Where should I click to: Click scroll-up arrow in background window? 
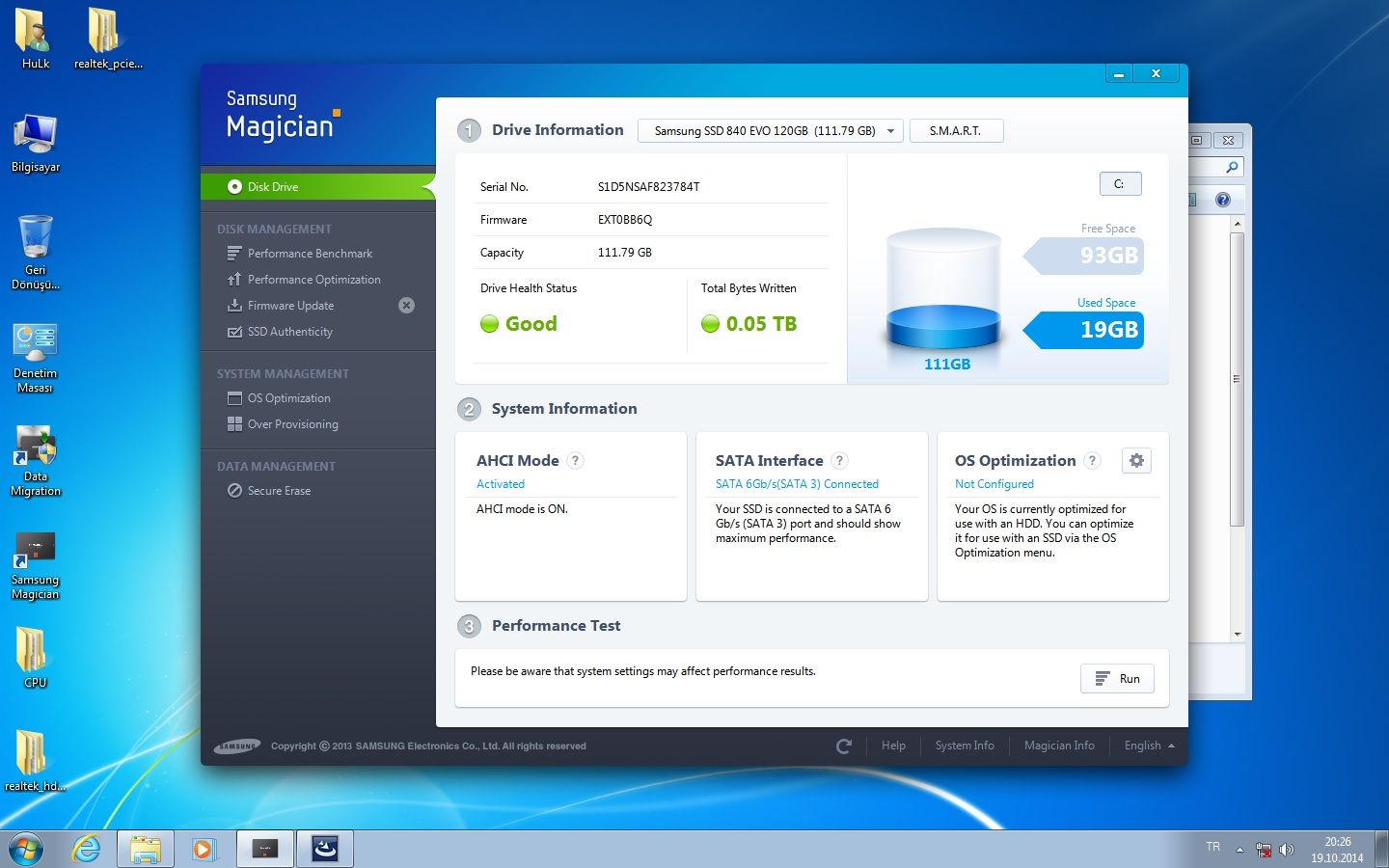1238,225
